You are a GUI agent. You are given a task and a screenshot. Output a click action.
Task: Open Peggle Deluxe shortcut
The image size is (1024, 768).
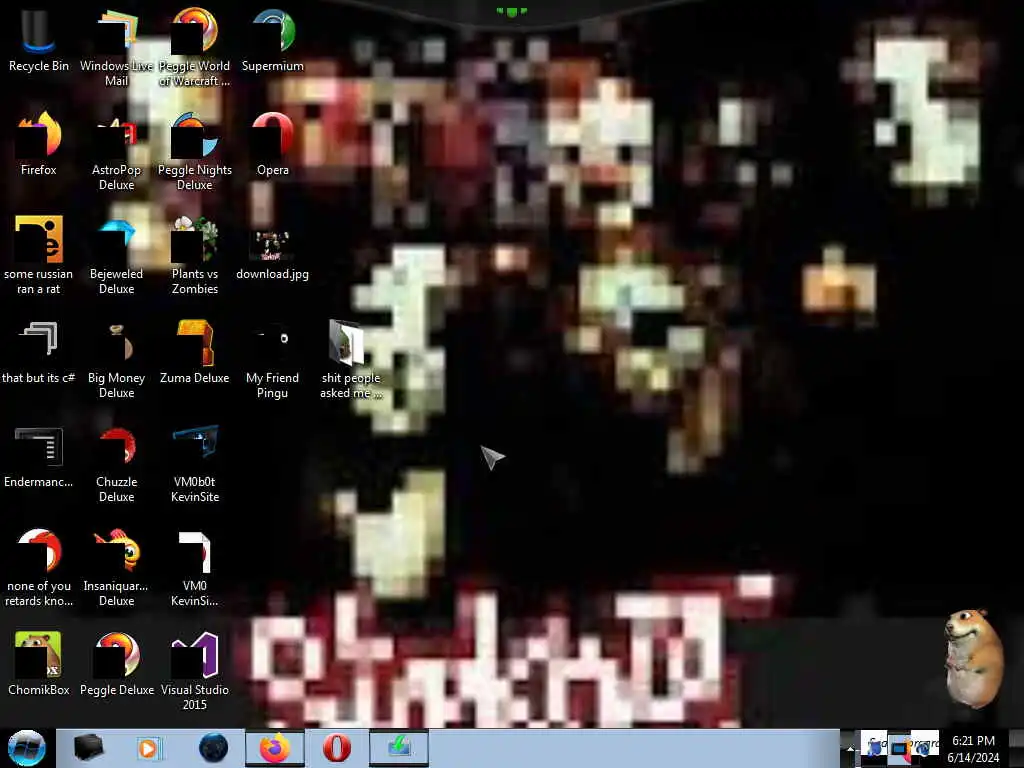(x=116, y=664)
